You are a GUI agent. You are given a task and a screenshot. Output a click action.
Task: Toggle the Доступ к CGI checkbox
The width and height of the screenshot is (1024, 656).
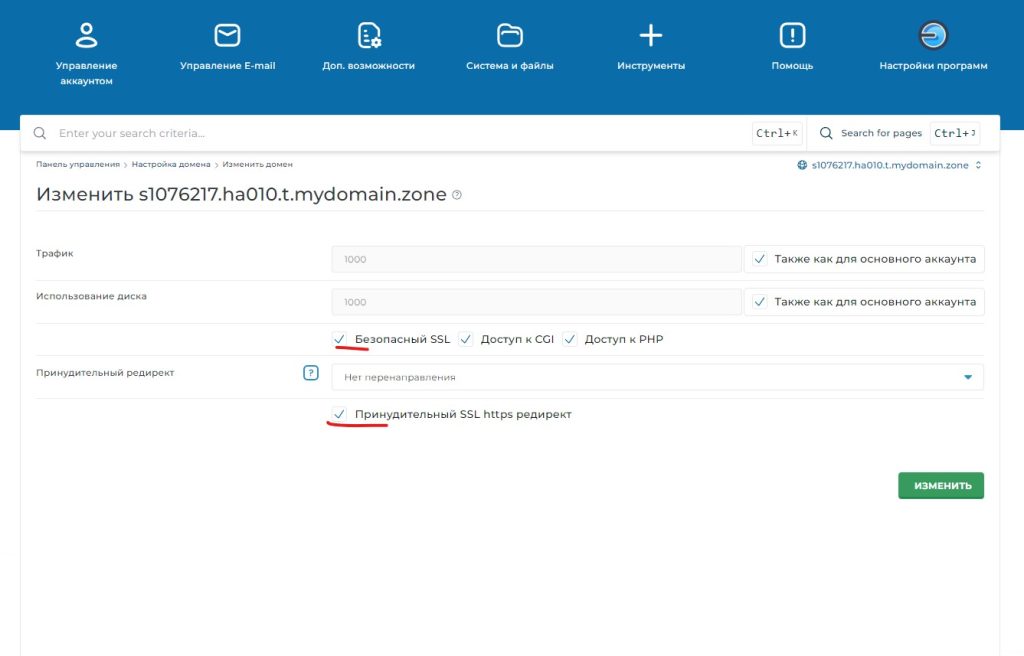point(466,339)
